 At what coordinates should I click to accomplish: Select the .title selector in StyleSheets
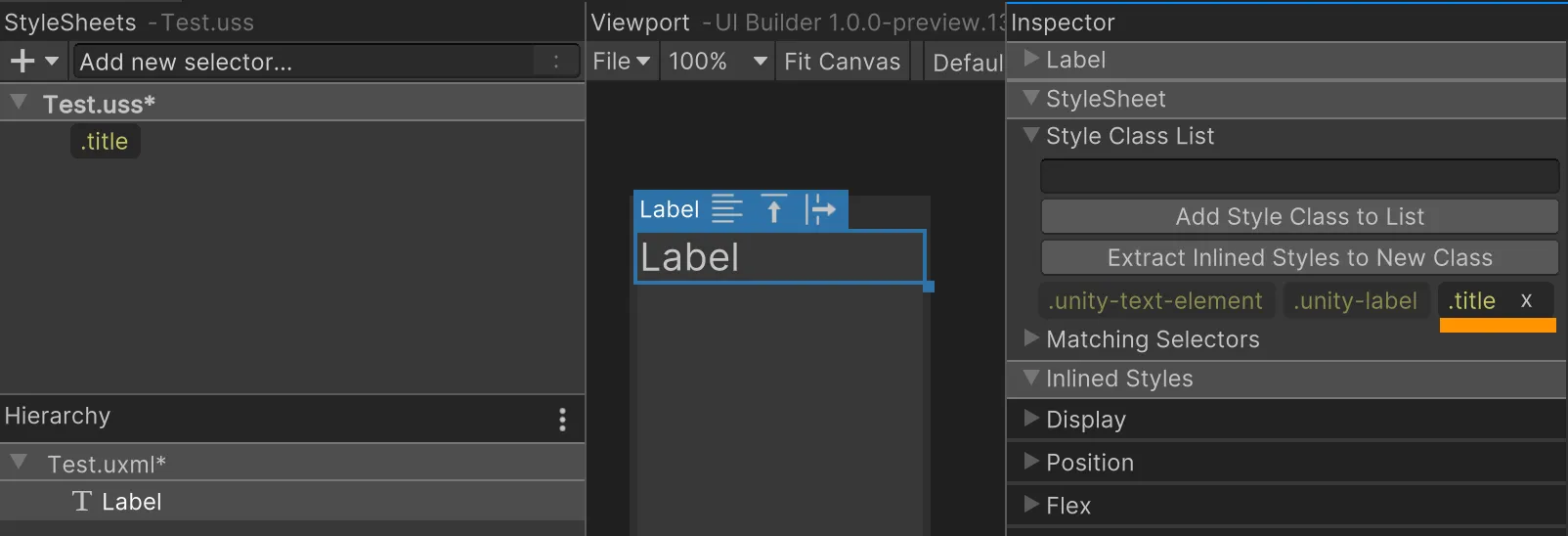[105, 141]
